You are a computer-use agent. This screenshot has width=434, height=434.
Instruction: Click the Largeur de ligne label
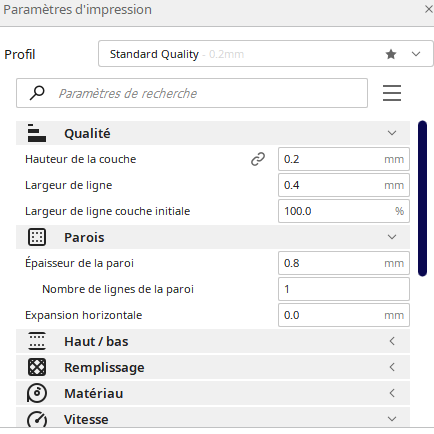click(x=68, y=185)
